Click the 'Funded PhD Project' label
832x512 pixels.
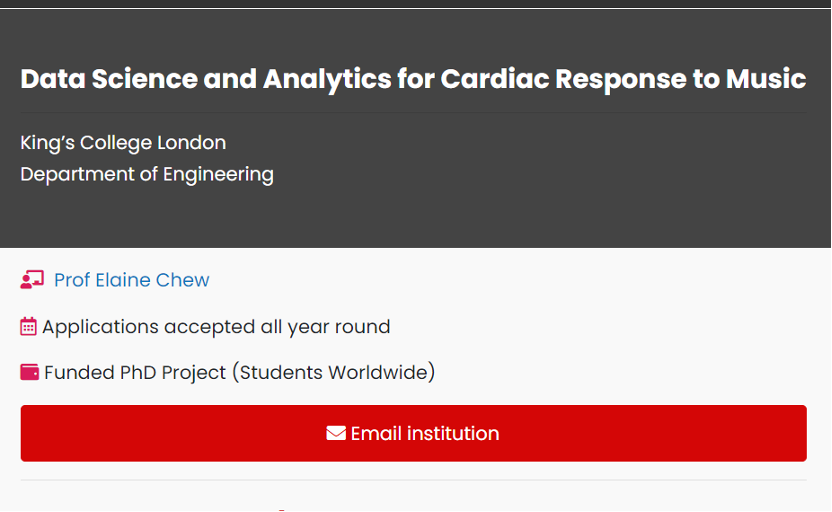pos(135,373)
